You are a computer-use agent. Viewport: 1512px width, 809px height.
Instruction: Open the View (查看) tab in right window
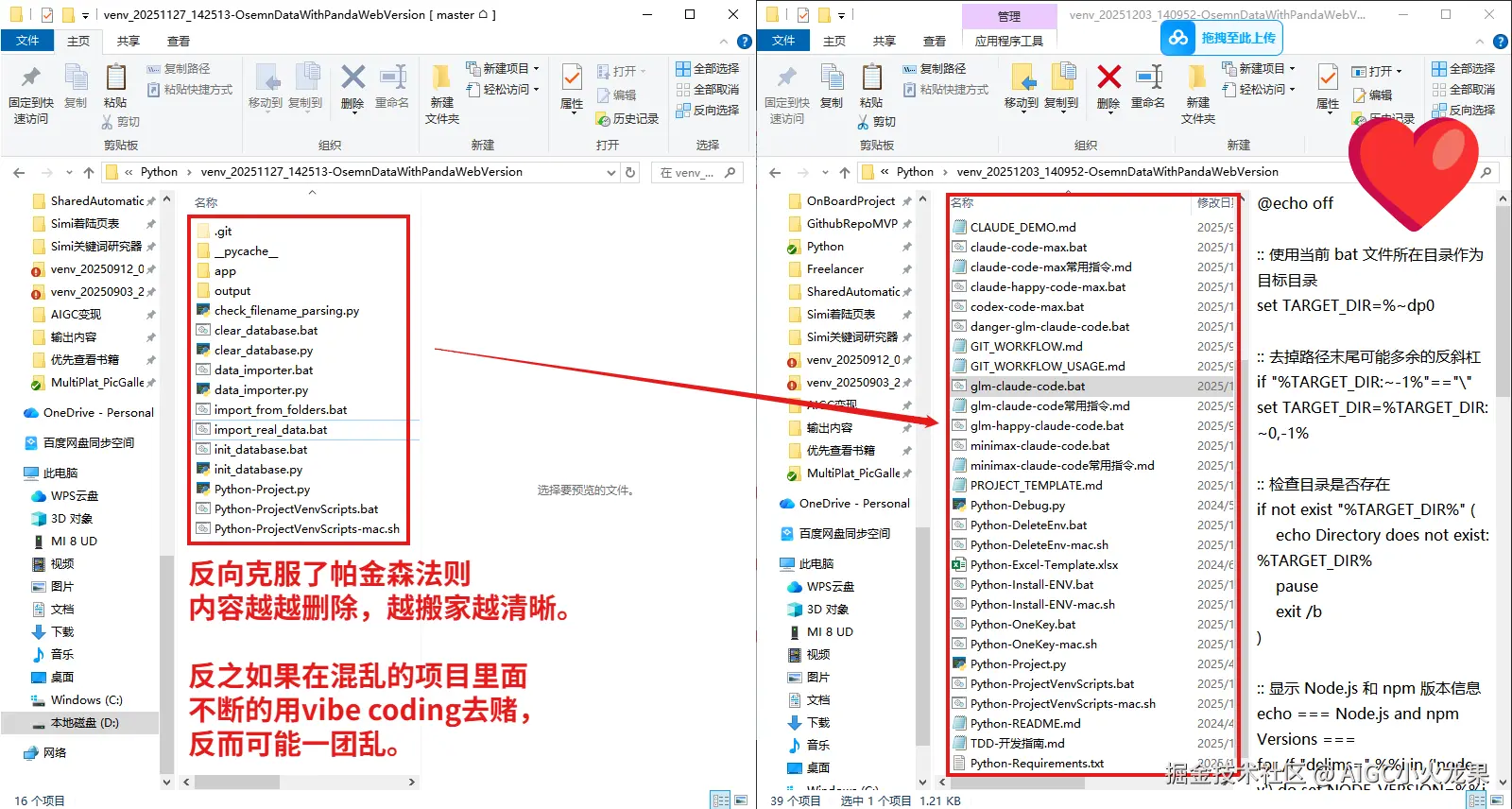click(935, 41)
